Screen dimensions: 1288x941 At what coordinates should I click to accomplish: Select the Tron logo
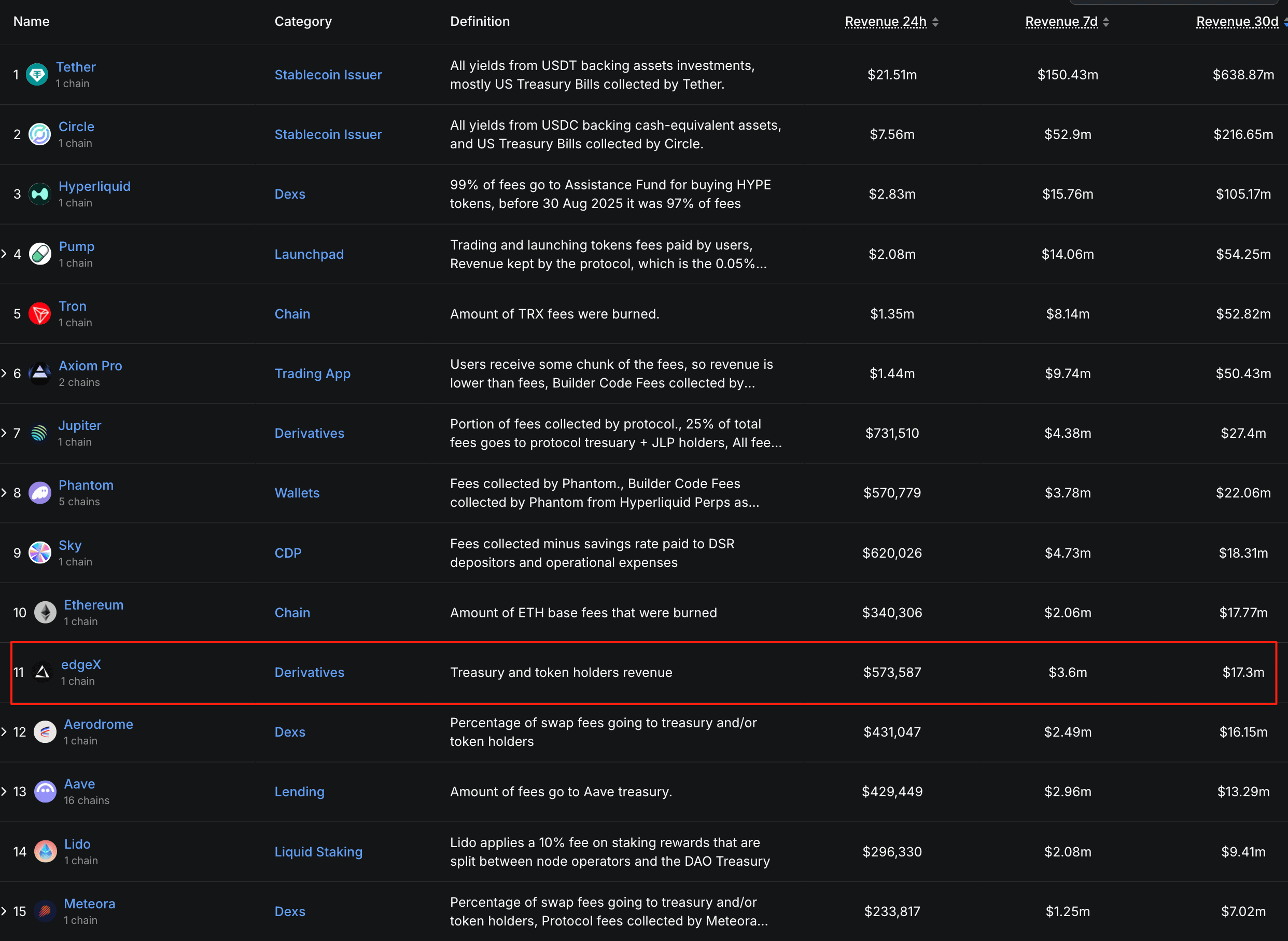40,313
